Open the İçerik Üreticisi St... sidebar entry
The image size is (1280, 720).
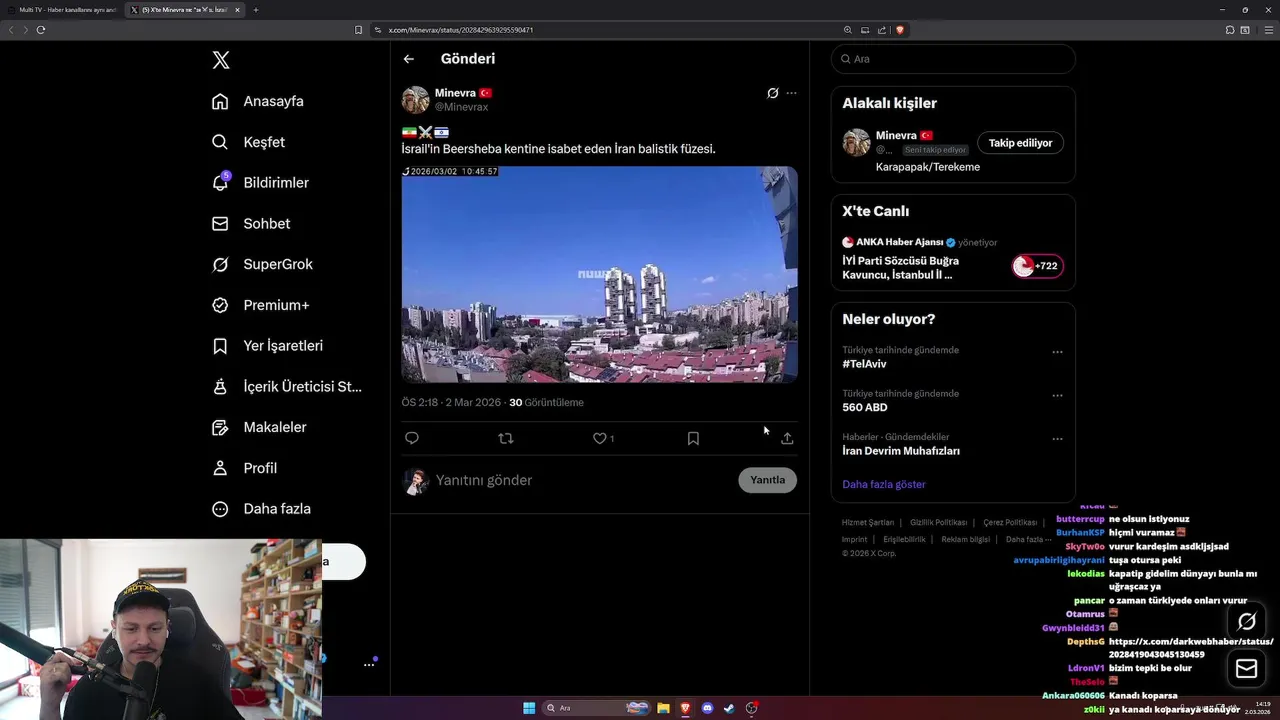(x=287, y=386)
